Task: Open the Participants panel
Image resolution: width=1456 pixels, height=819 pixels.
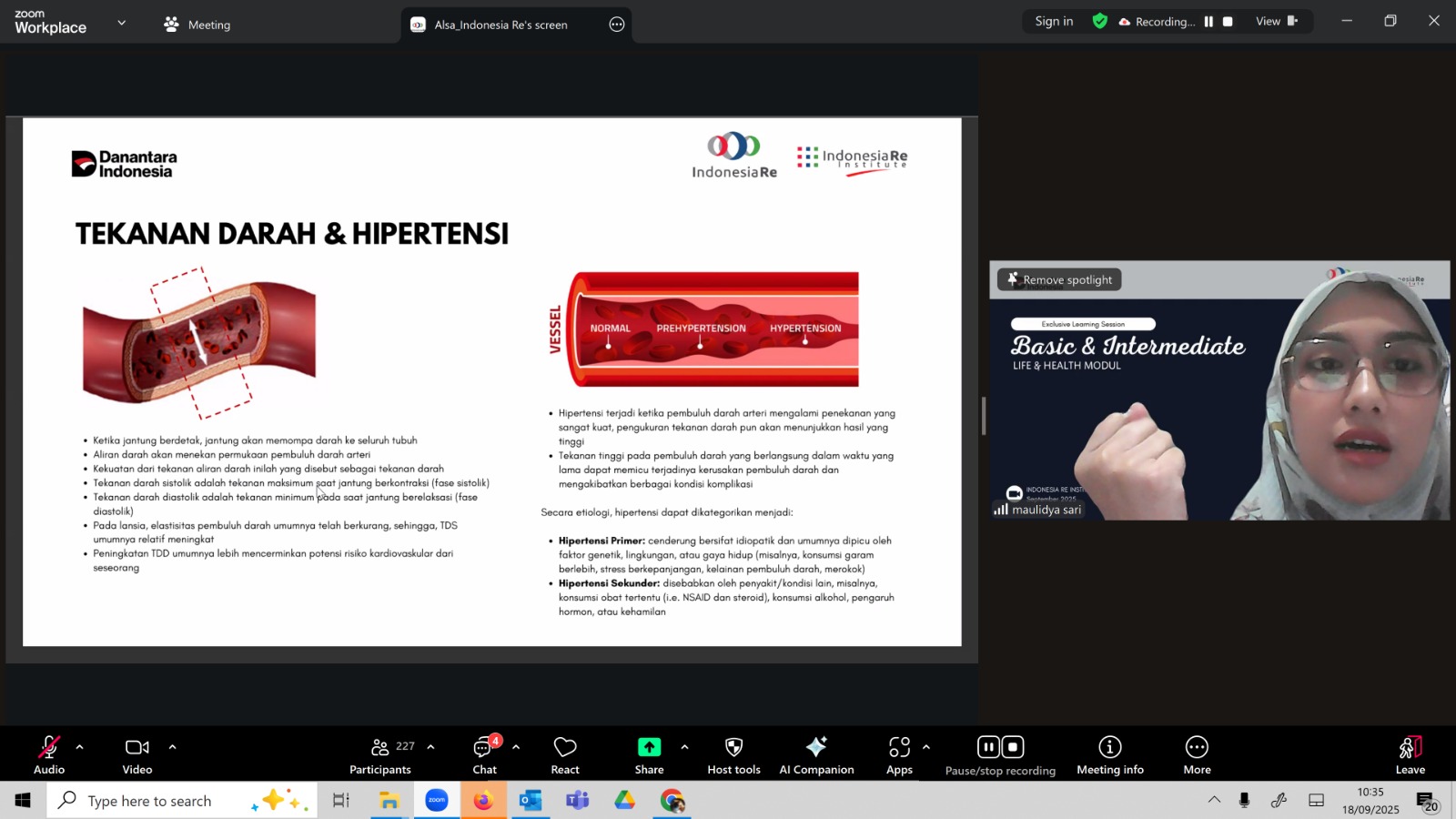Action: pos(380,755)
